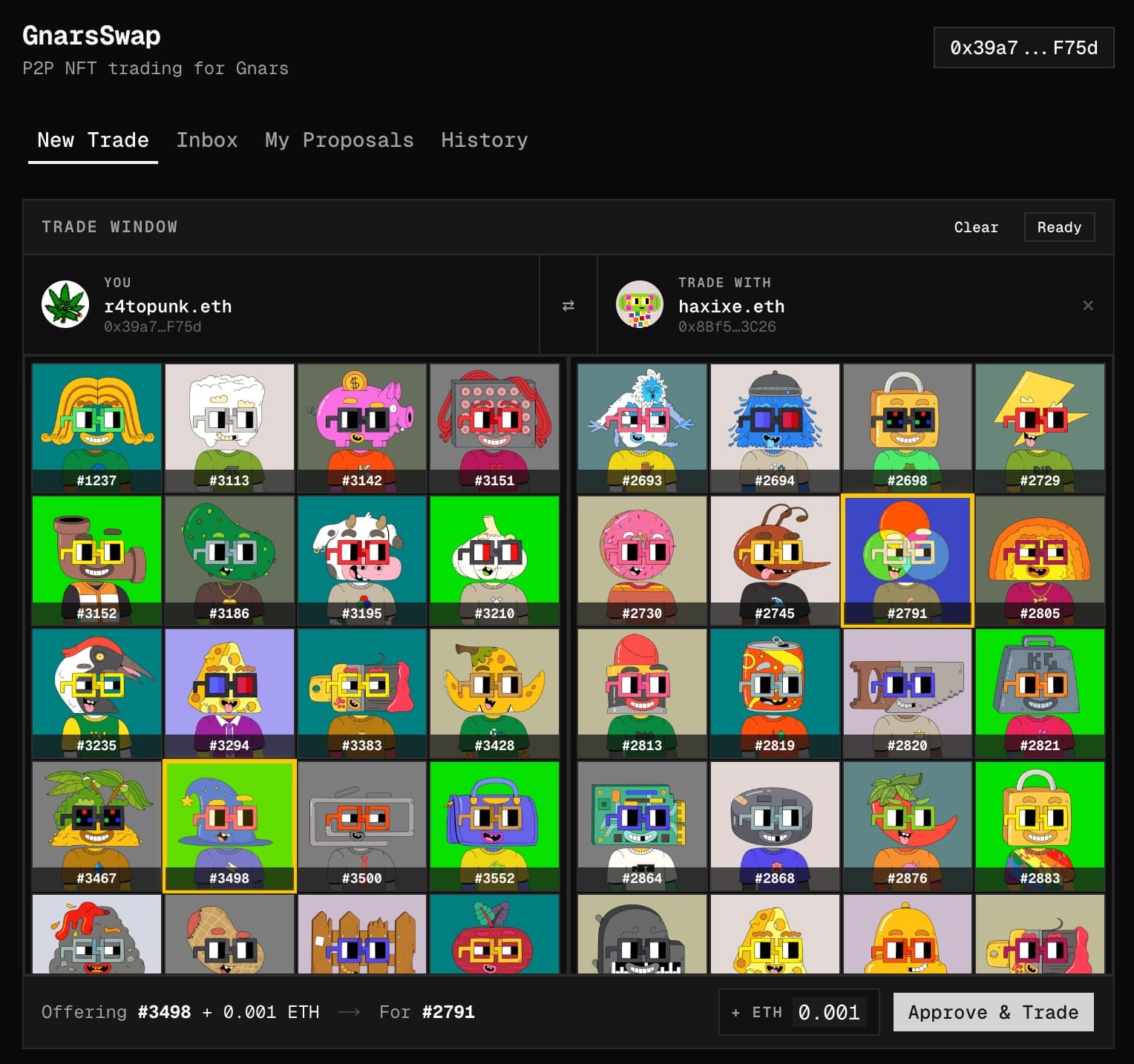Select Gnar #1237 from your collection
The height and width of the screenshot is (1064, 1134).
(x=96, y=427)
